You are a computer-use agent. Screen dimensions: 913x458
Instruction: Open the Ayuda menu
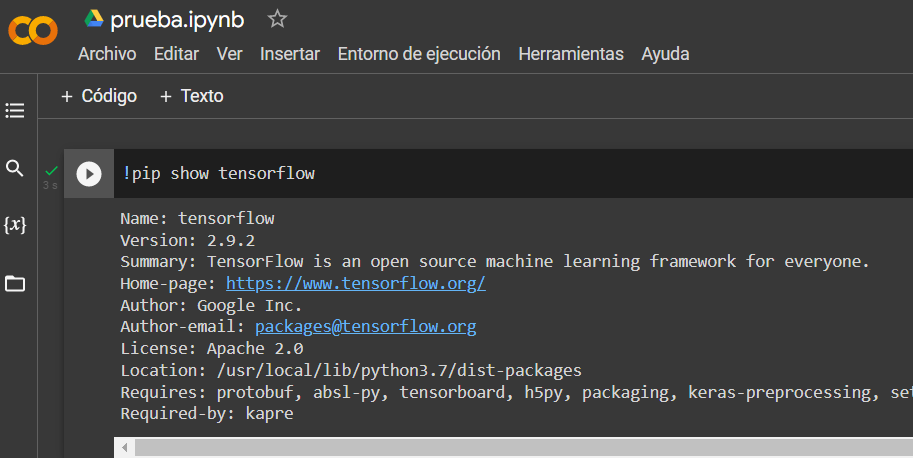coord(665,54)
